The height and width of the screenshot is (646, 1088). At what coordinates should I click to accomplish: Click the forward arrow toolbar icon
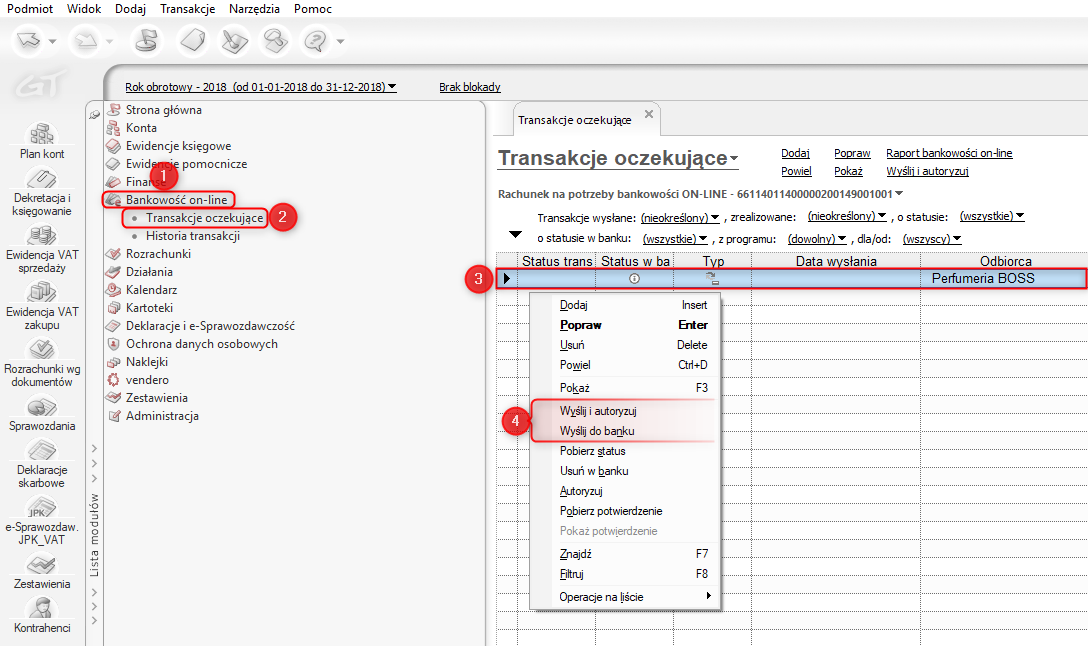pos(86,40)
